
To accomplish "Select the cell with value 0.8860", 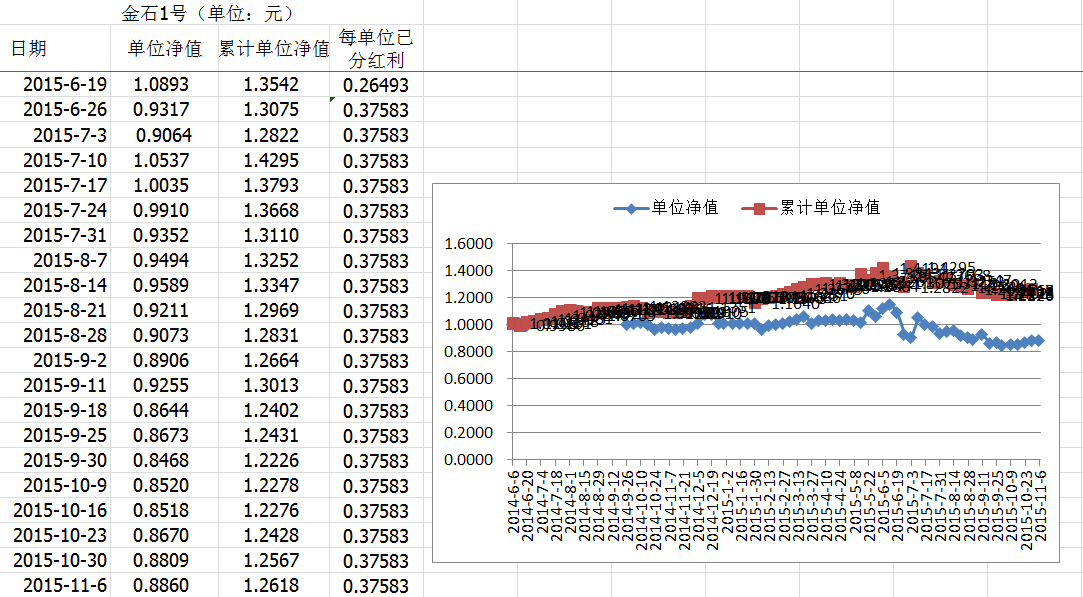I will click(x=163, y=585).
